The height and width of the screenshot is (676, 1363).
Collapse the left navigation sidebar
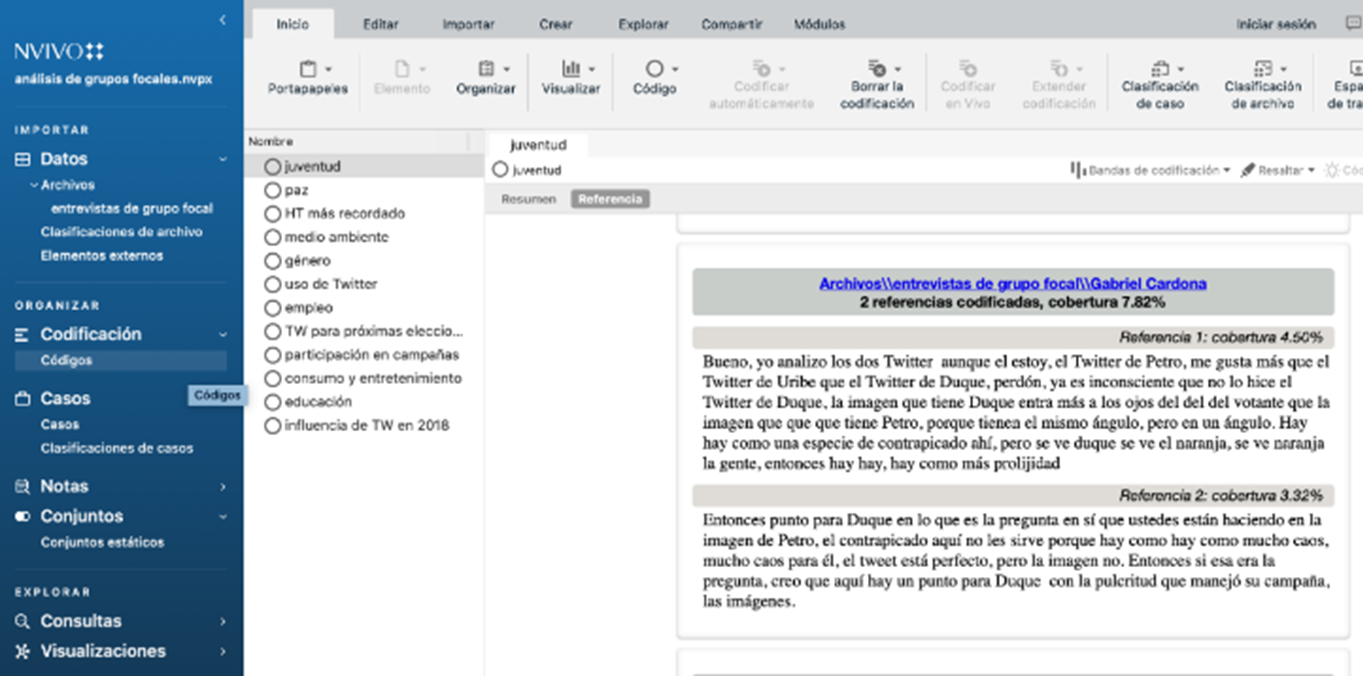tap(222, 20)
